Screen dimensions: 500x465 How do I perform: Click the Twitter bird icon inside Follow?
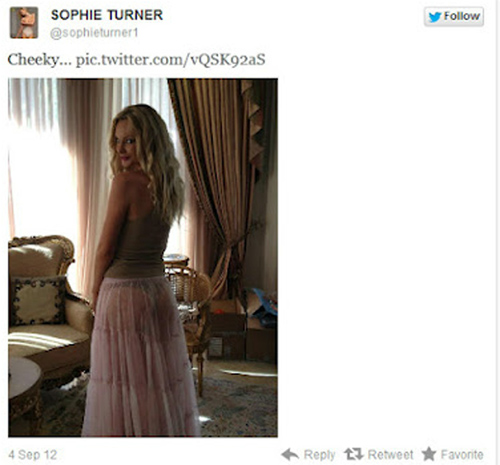coord(435,17)
